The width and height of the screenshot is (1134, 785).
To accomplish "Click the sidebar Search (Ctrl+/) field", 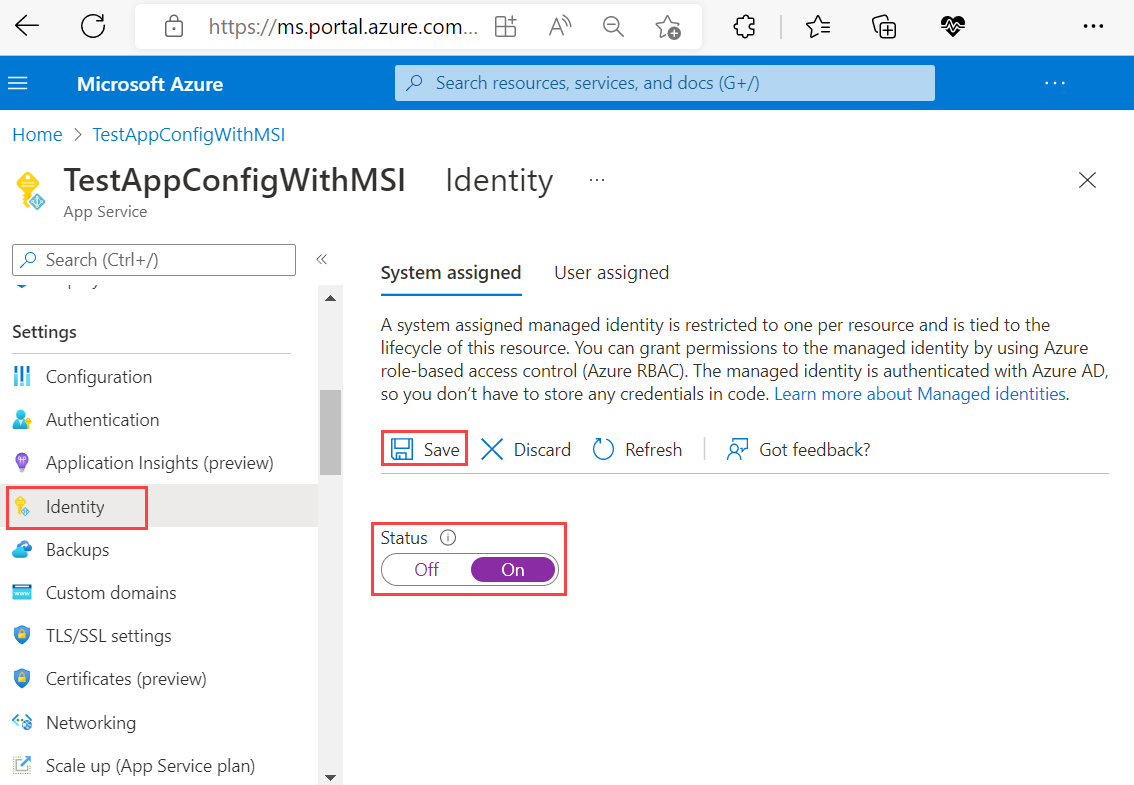I will (154, 260).
